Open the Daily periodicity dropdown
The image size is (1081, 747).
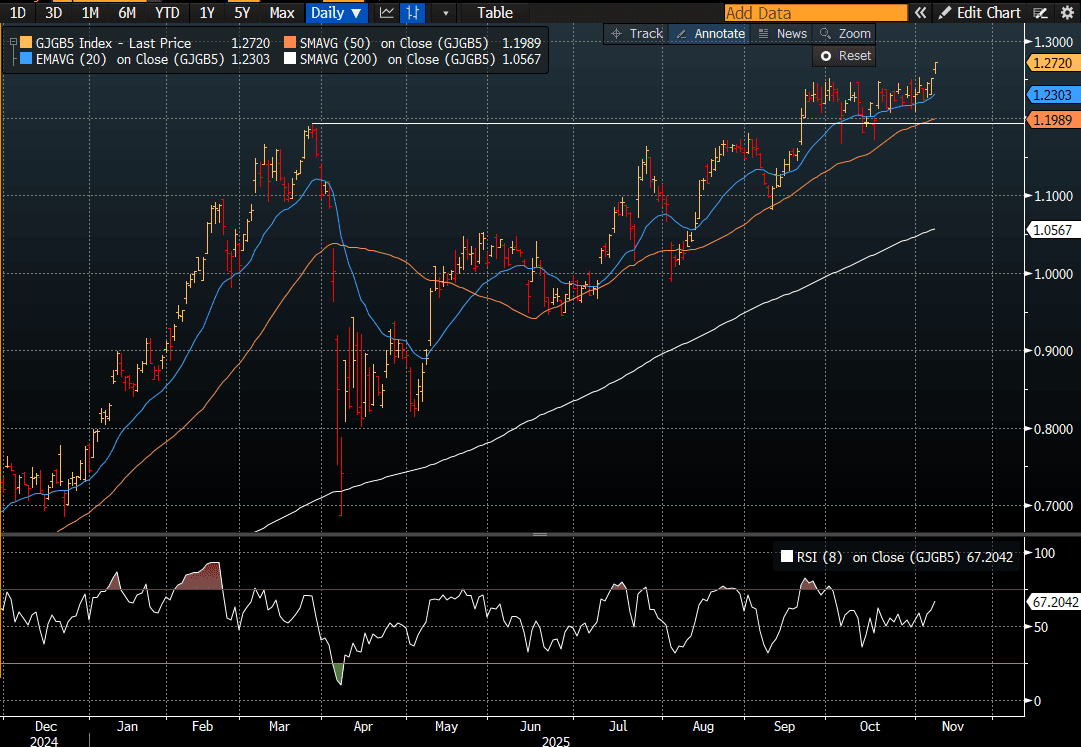click(x=336, y=13)
